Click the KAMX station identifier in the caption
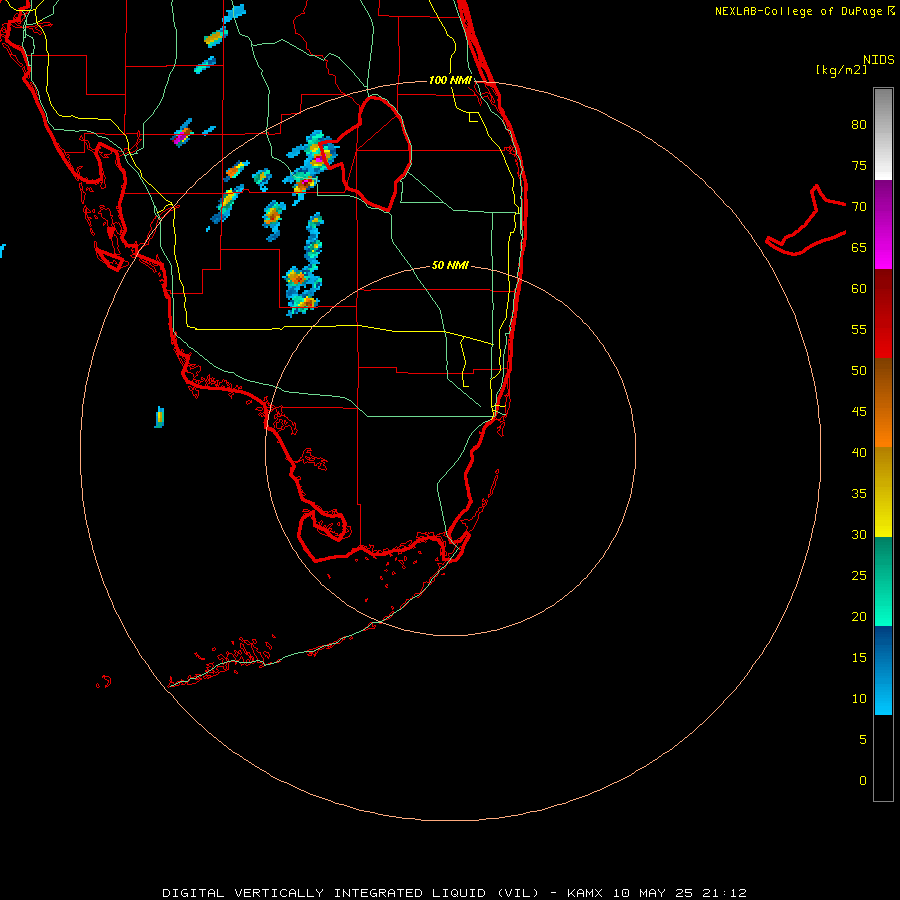This screenshot has width=900, height=900. [587, 893]
